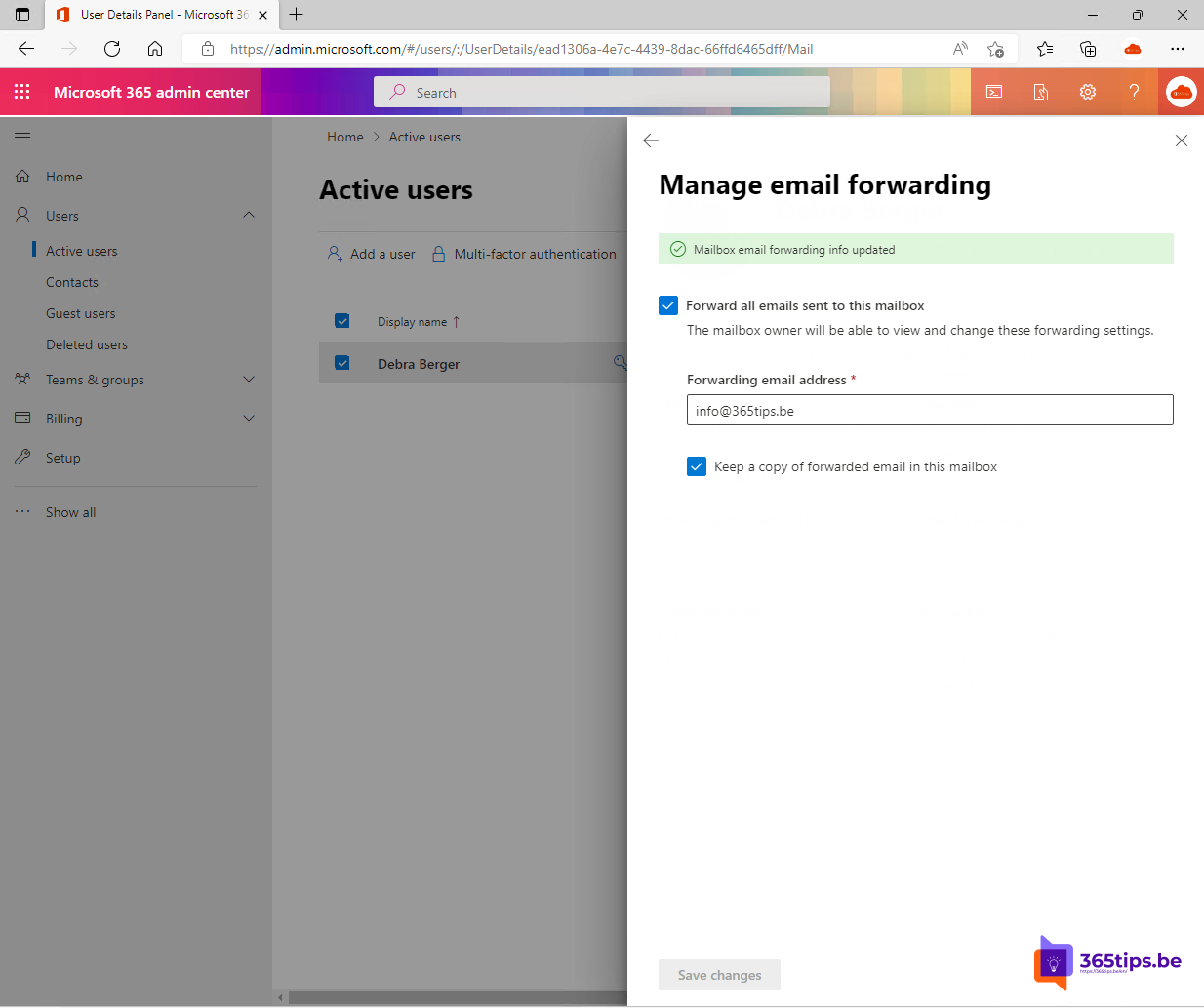Open Setup in the left navigation
1204x1008 pixels.
tap(63, 458)
